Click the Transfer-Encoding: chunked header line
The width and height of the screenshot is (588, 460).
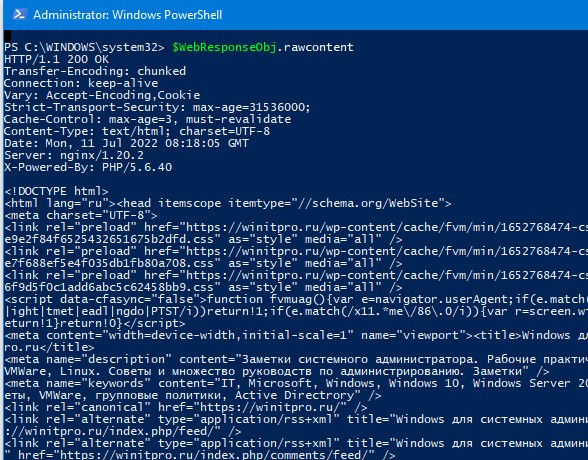[95, 71]
